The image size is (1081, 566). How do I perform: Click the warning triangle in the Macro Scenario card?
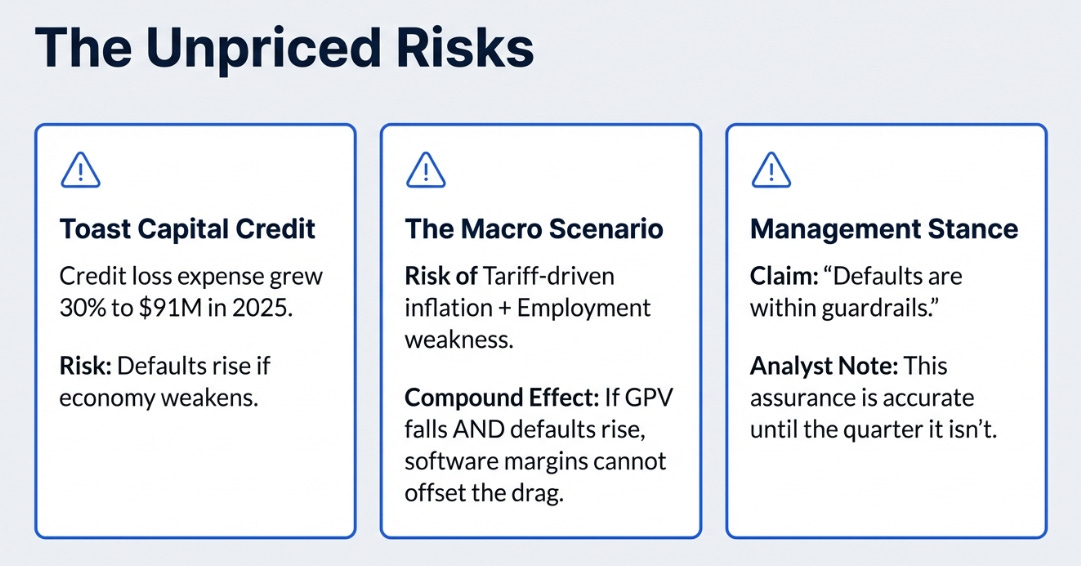pos(425,170)
